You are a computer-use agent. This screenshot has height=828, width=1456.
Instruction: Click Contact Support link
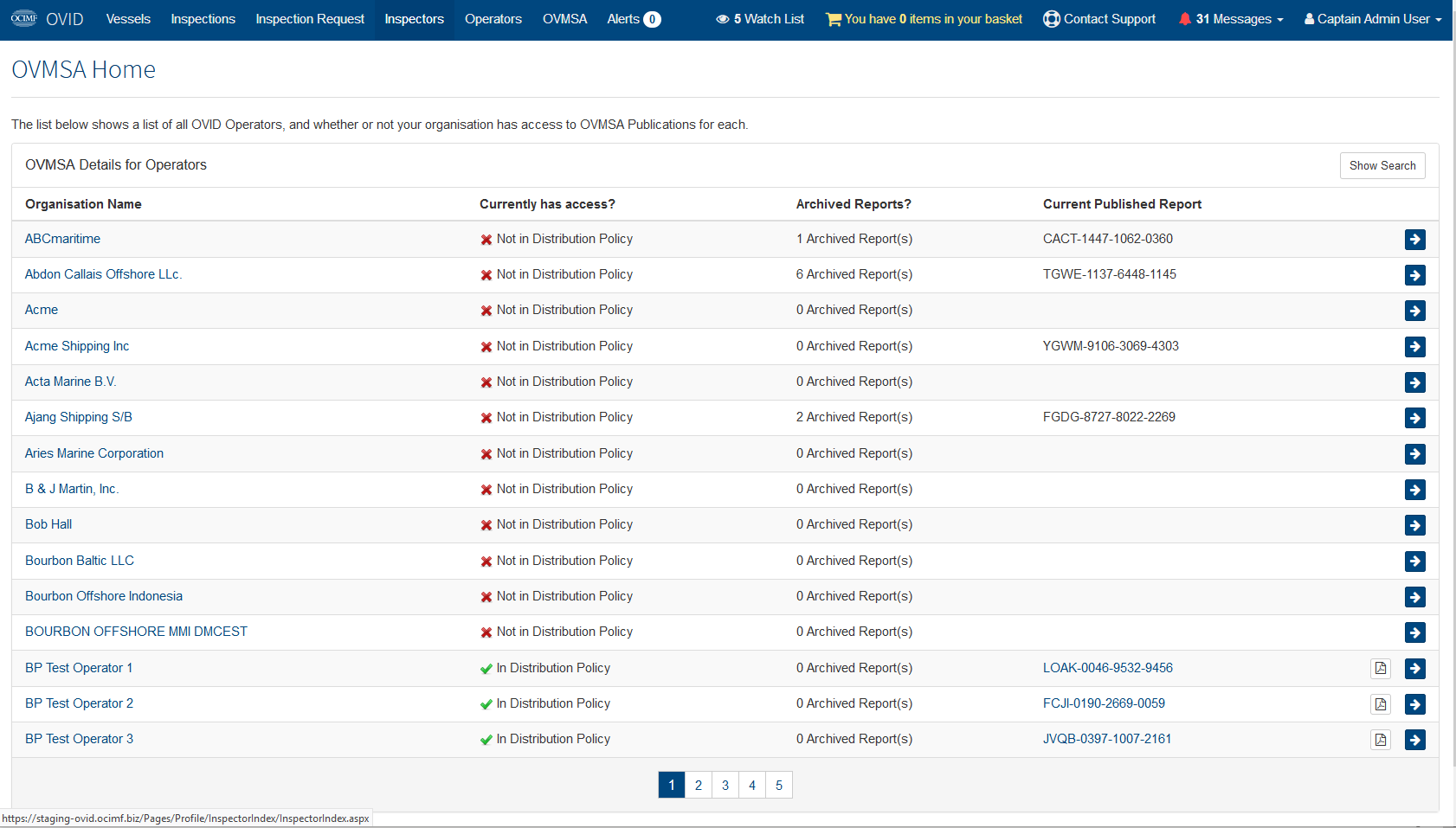point(1099,19)
